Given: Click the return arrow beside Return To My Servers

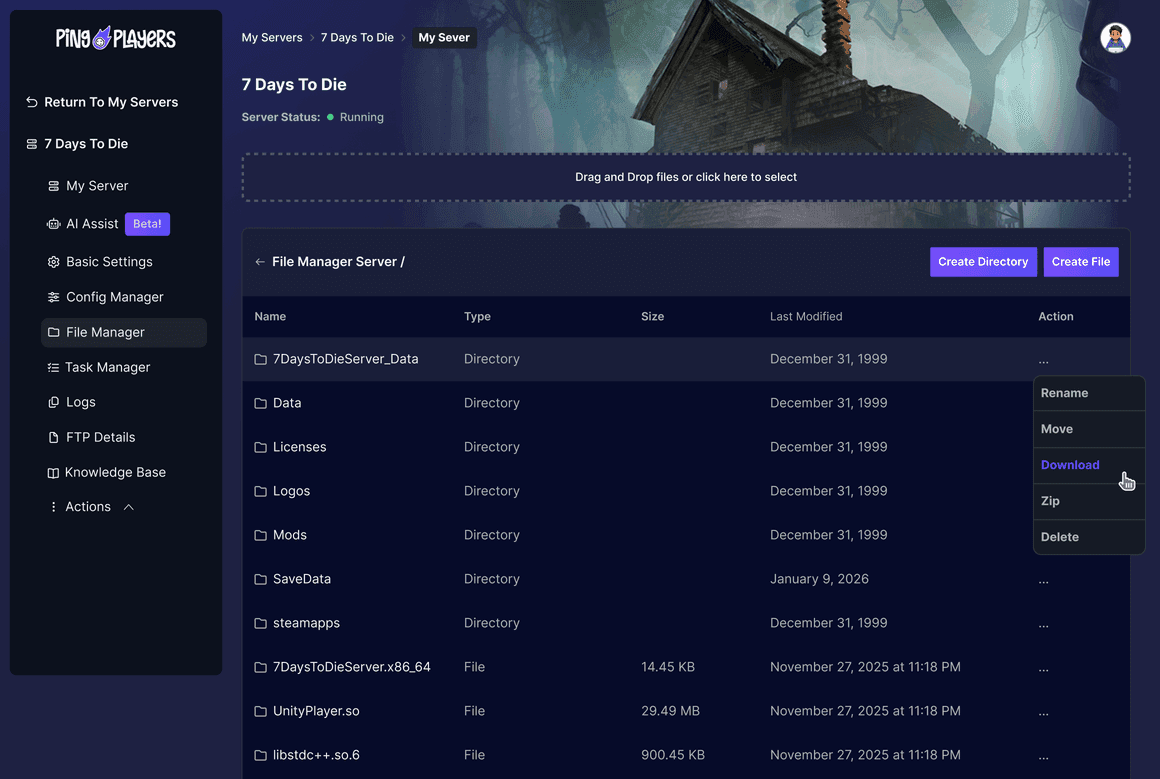Looking at the screenshot, I should coord(32,102).
